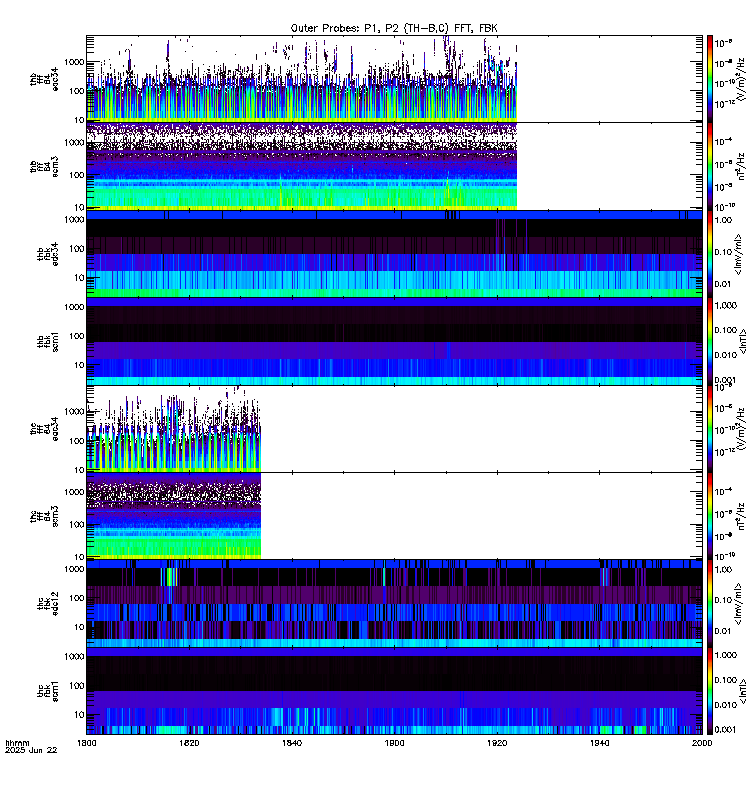Click the plot title "Outer Probes: P1, P2 (TH-B,C) FFT, FBK"
This screenshot has width=750, height=800.
click(394, 28)
